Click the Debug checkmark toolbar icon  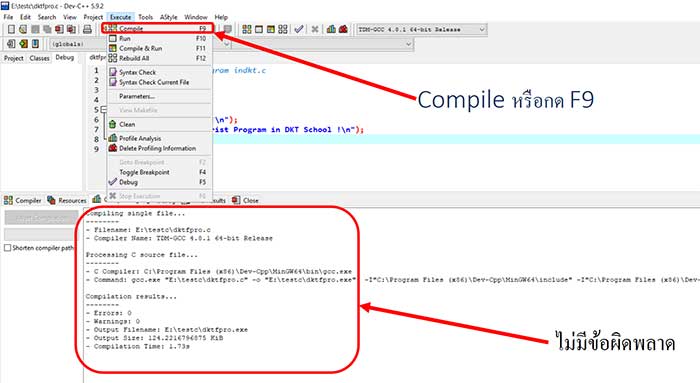(299, 29)
